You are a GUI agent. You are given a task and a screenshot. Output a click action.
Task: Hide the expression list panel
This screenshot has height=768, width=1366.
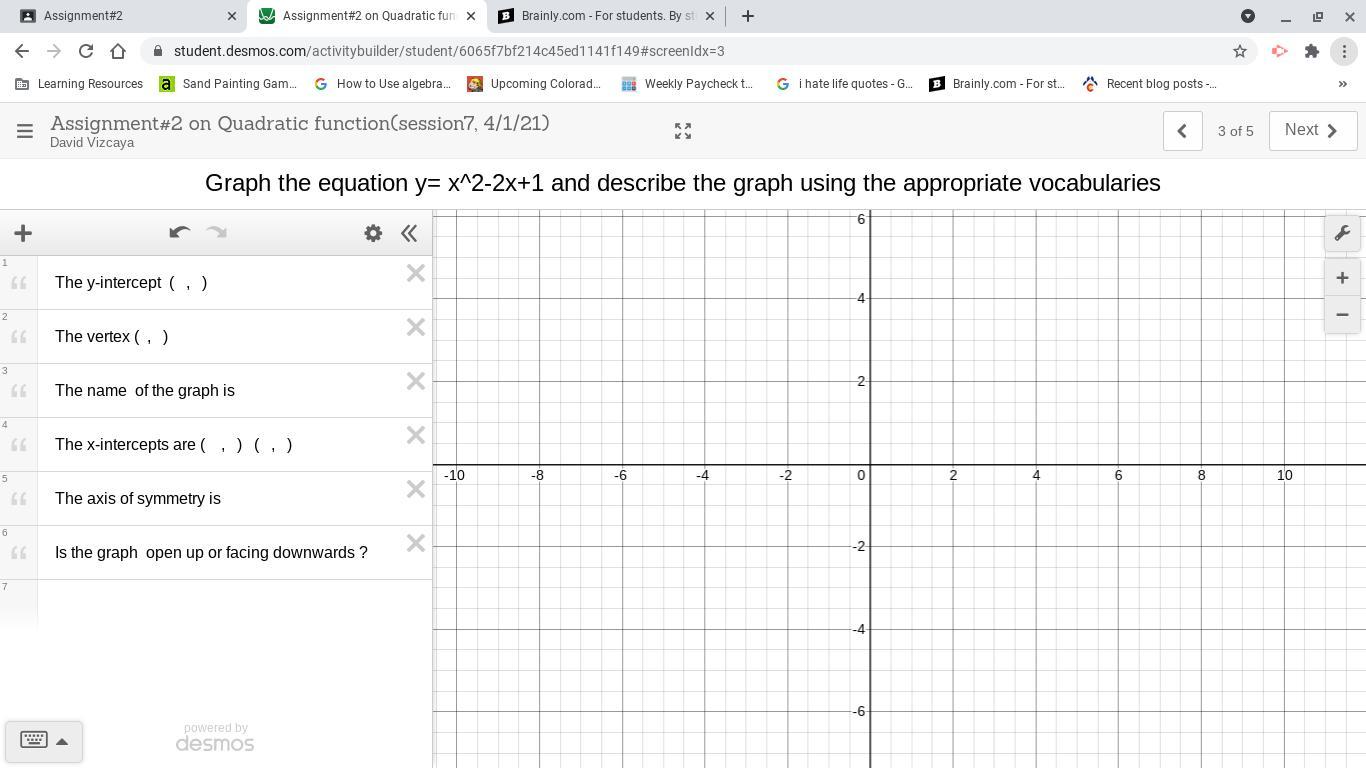point(409,233)
